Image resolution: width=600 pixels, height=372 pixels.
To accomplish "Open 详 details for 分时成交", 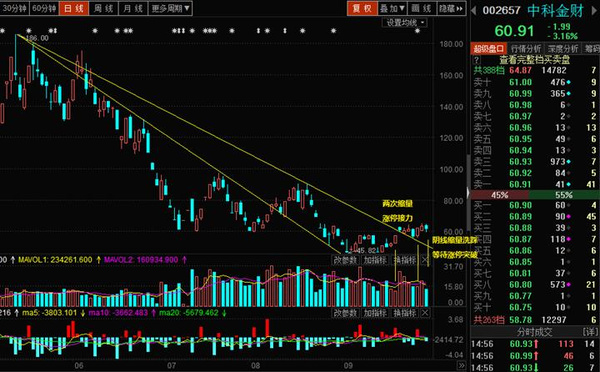I will (x=590, y=332).
